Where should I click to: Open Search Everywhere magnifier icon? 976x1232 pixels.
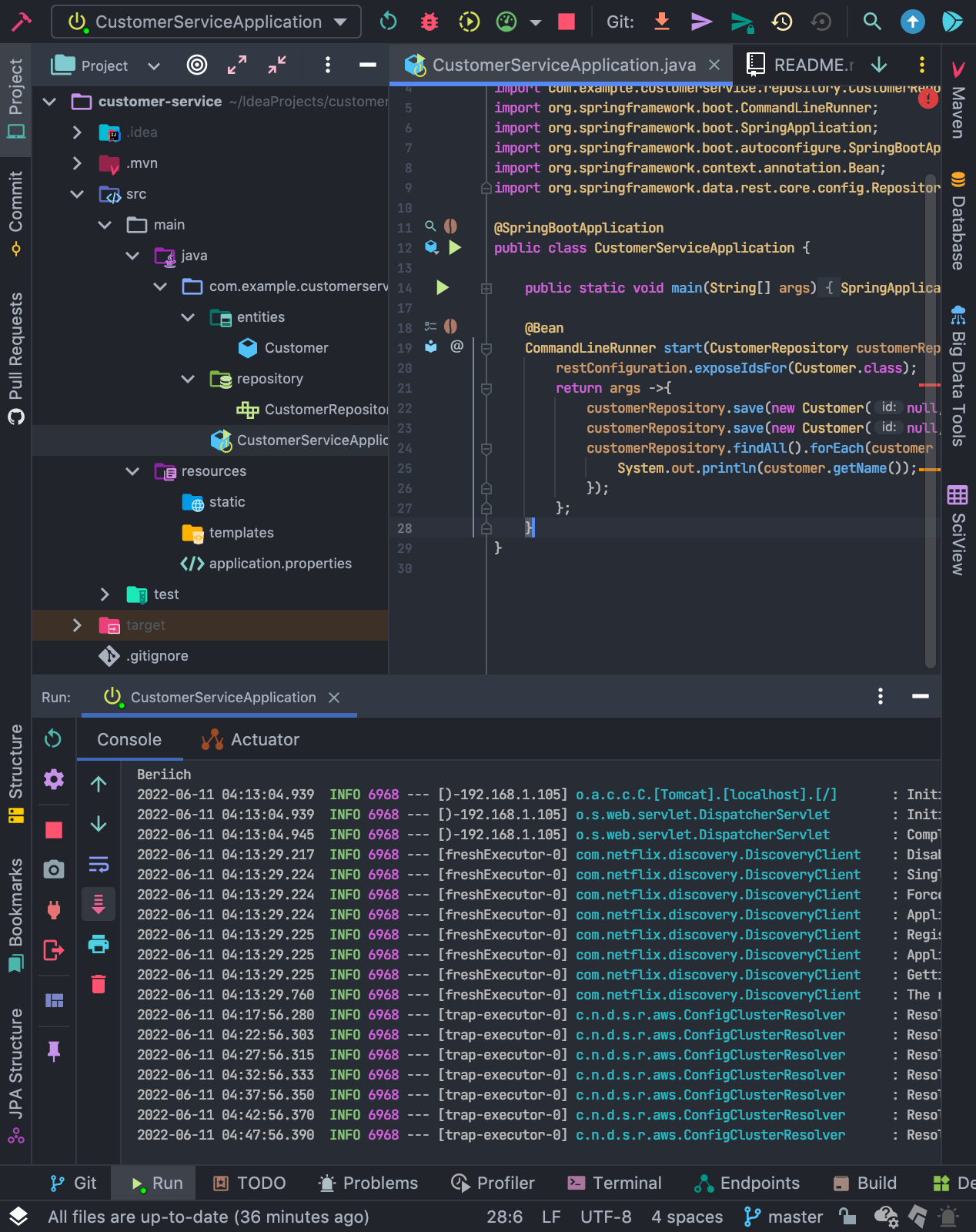pyautogui.click(x=872, y=22)
